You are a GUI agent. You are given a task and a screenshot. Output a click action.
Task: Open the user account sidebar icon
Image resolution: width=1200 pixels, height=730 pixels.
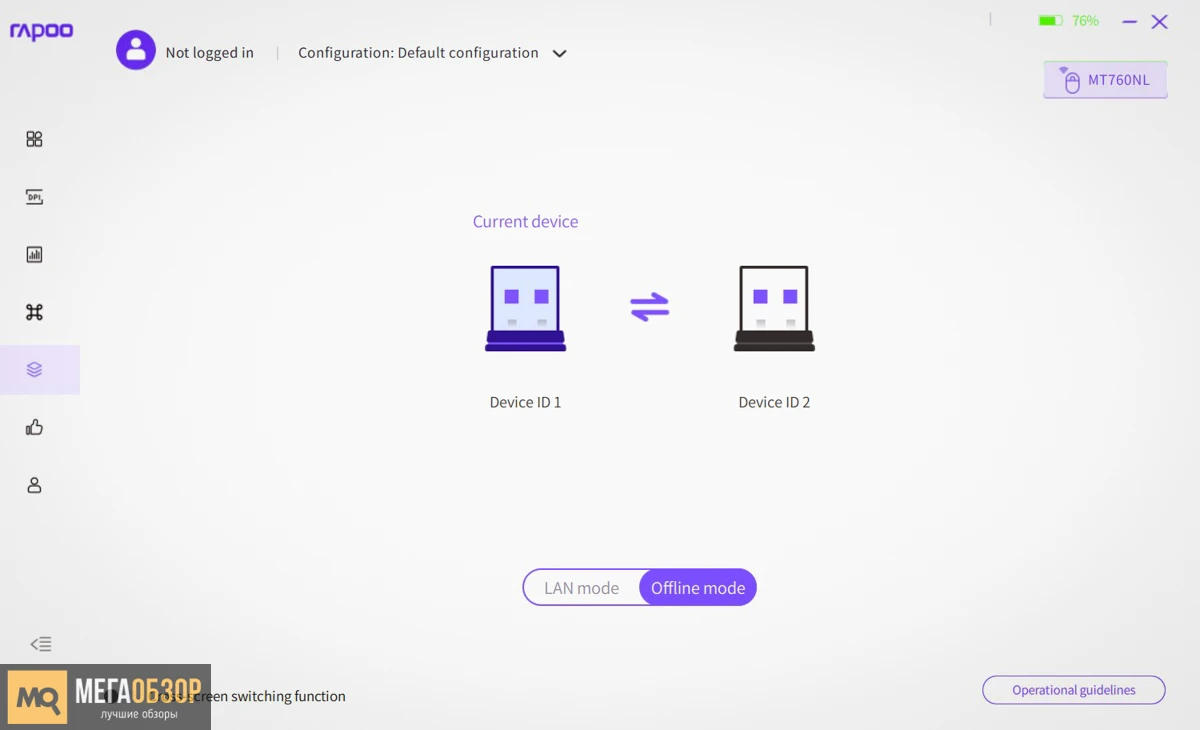pyautogui.click(x=34, y=486)
